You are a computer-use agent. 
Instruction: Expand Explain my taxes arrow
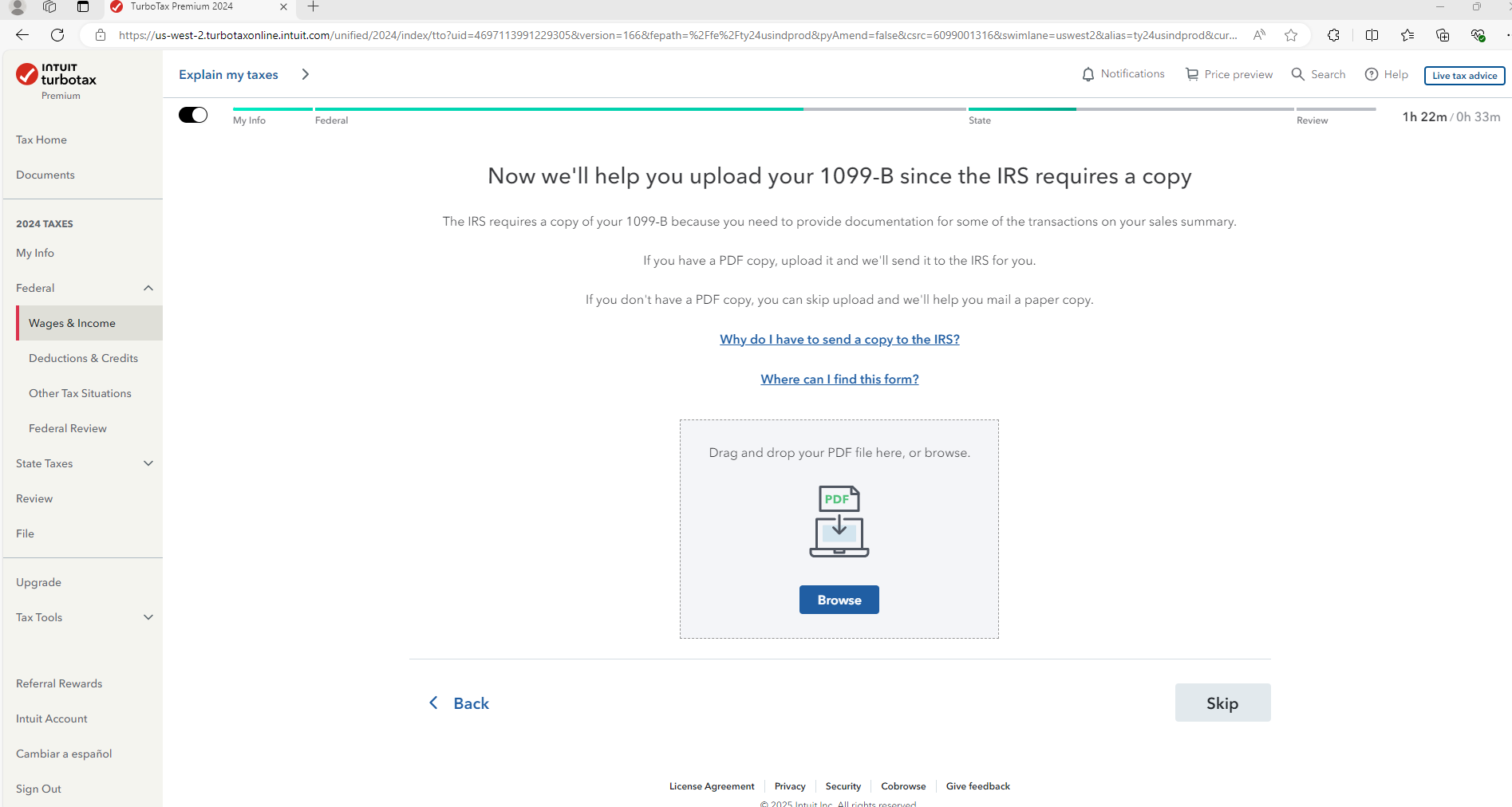305,74
